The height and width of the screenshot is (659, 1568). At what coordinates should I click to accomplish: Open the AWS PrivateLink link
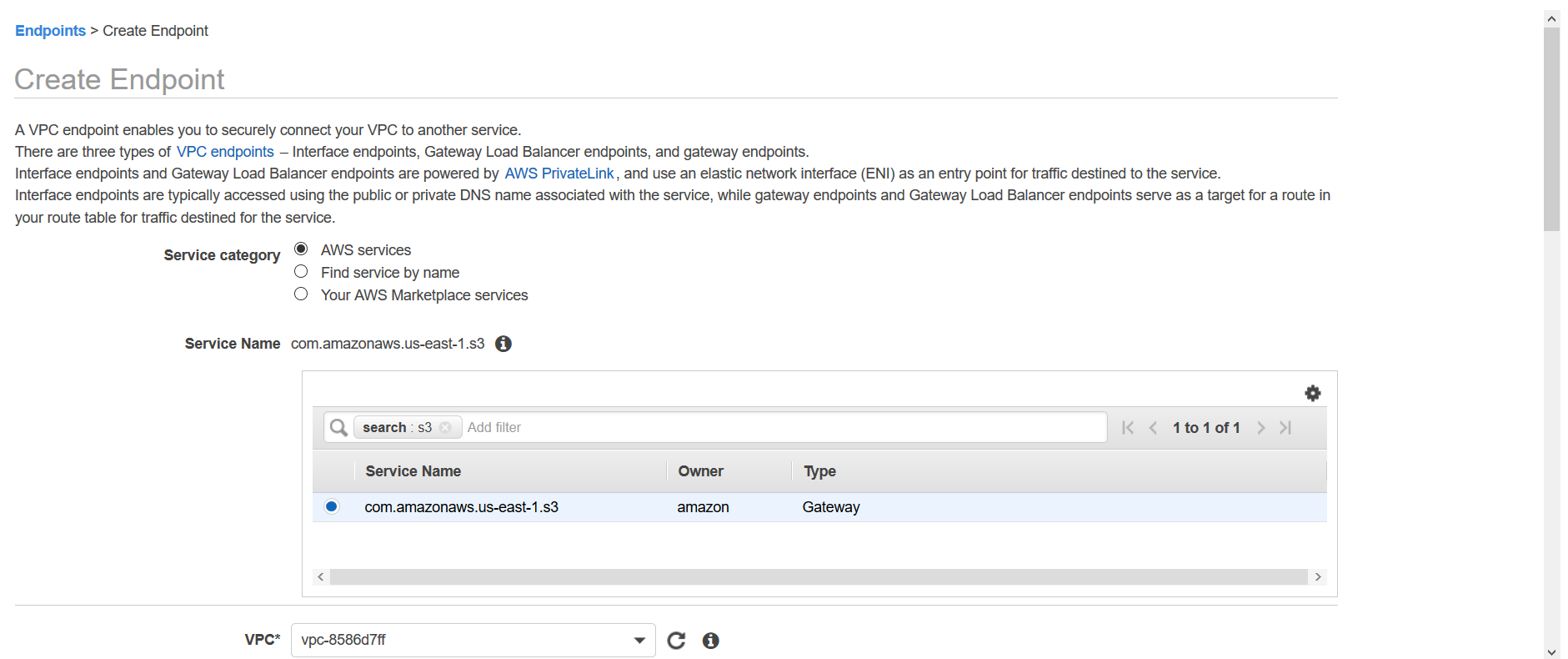click(559, 174)
